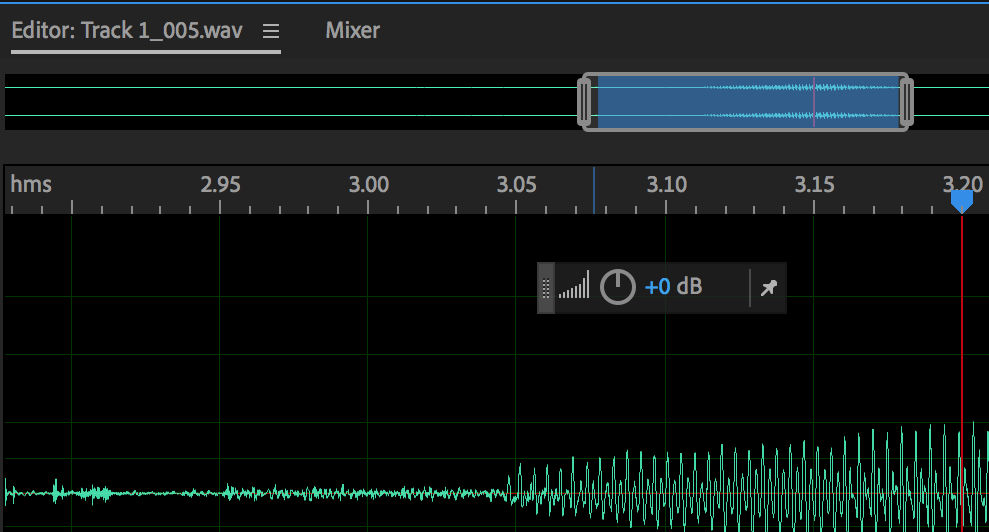Click the left handle of the zoom navigator

[x=585, y=102]
